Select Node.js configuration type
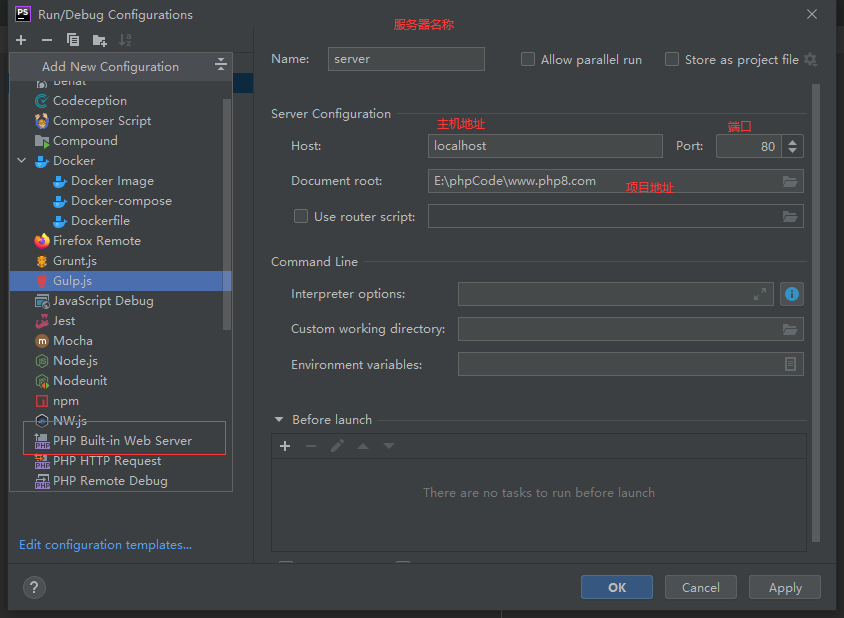Viewport: 844px width, 618px height. [121, 361]
